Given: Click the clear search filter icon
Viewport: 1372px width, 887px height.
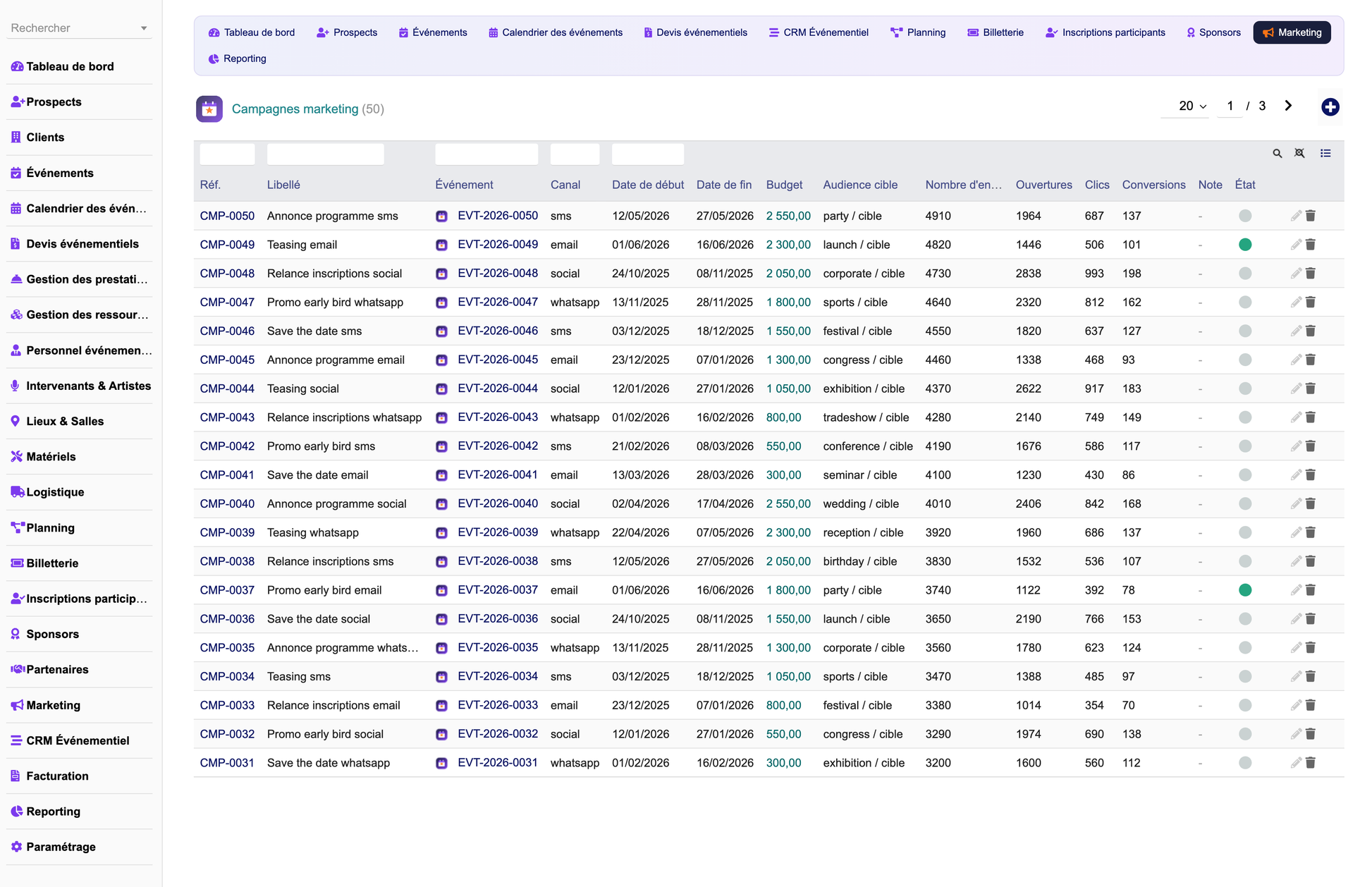Looking at the screenshot, I should pos(1299,154).
